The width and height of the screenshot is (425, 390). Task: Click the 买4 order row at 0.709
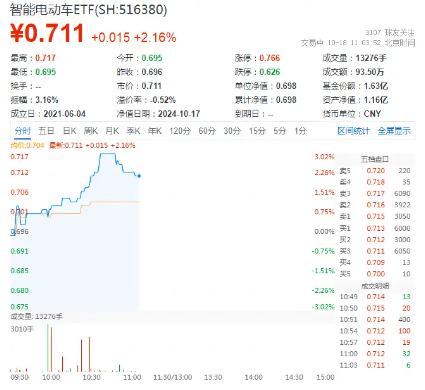click(x=375, y=262)
